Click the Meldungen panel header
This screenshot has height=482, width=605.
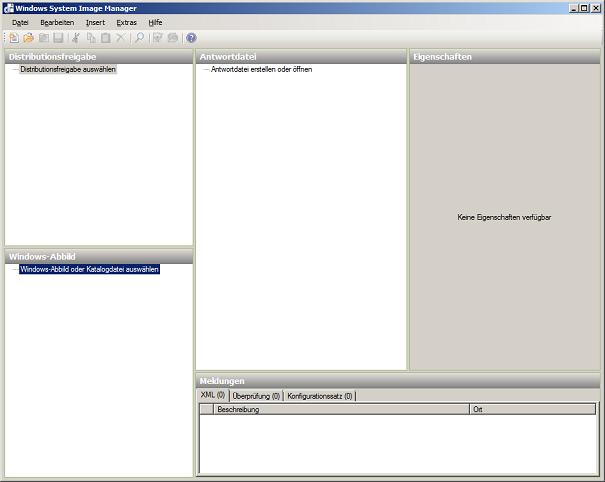(398, 381)
